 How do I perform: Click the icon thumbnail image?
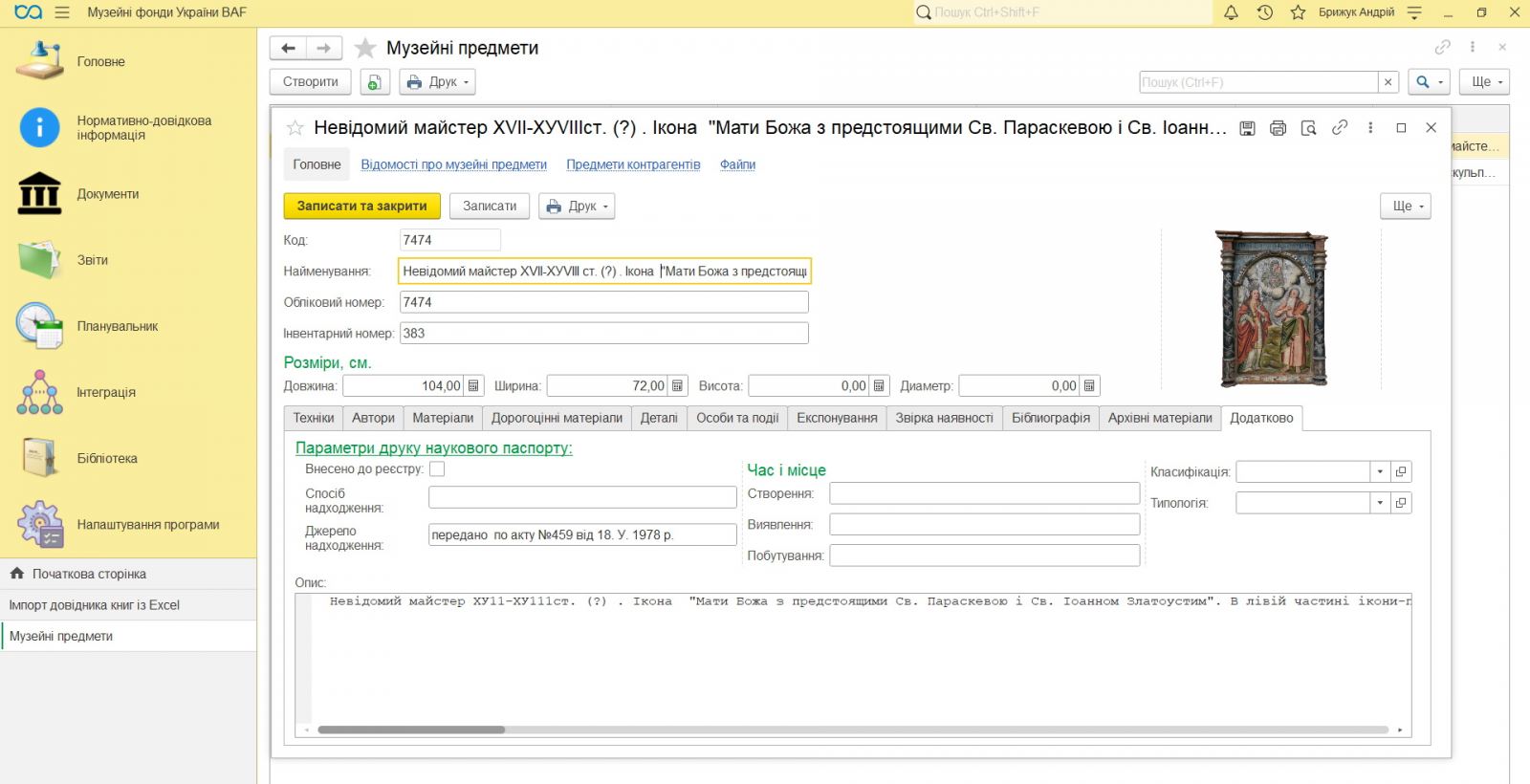pos(1272,309)
